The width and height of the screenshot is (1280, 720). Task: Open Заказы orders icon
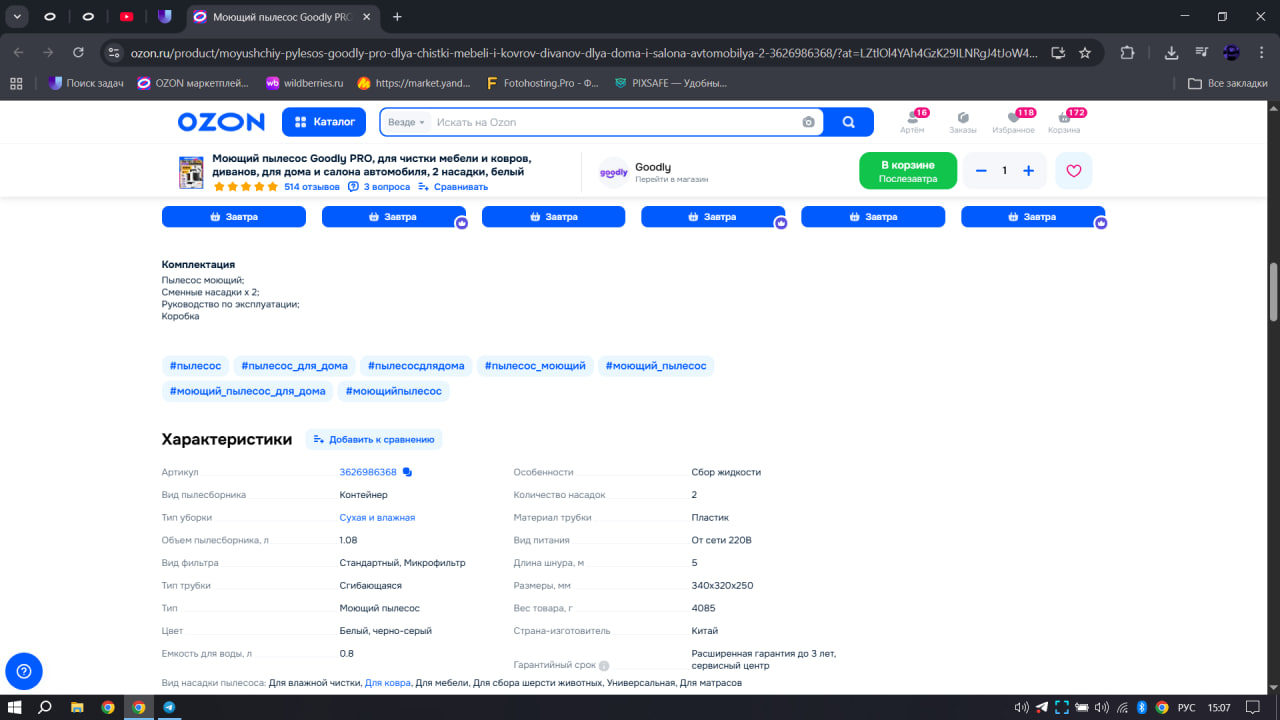pyautogui.click(x=962, y=122)
